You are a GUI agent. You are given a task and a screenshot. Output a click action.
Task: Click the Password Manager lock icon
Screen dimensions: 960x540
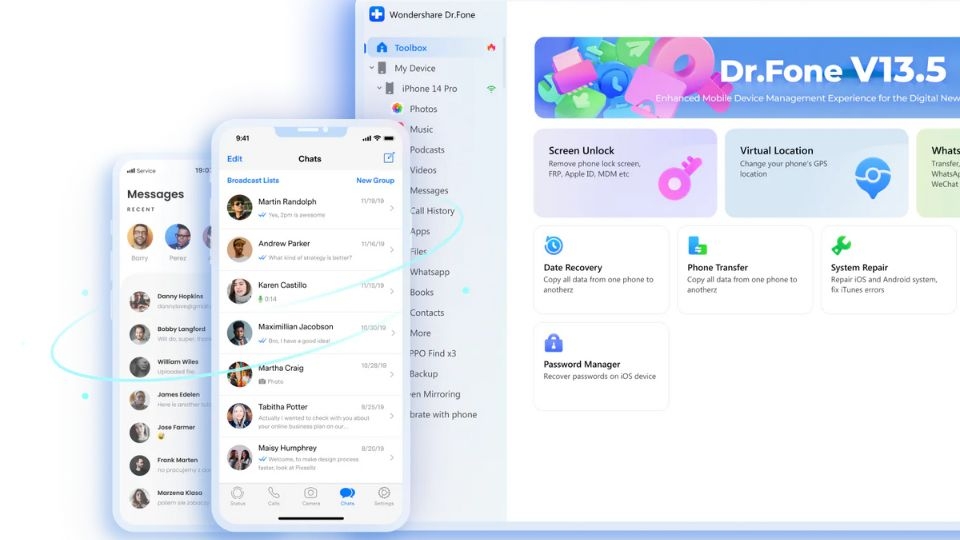[553, 343]
